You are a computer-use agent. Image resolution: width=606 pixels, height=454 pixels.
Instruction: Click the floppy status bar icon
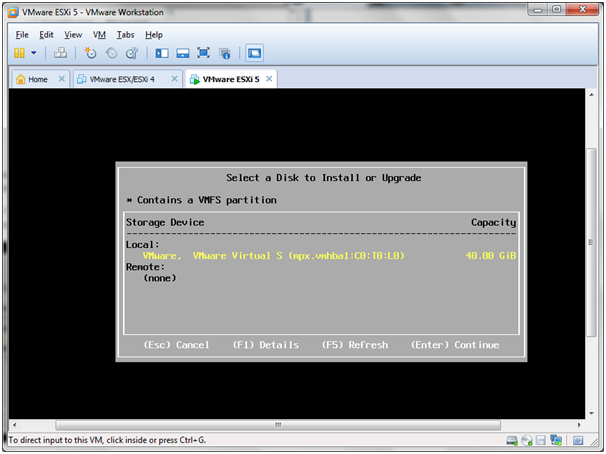pyautogui.click(x=541, y=440)
